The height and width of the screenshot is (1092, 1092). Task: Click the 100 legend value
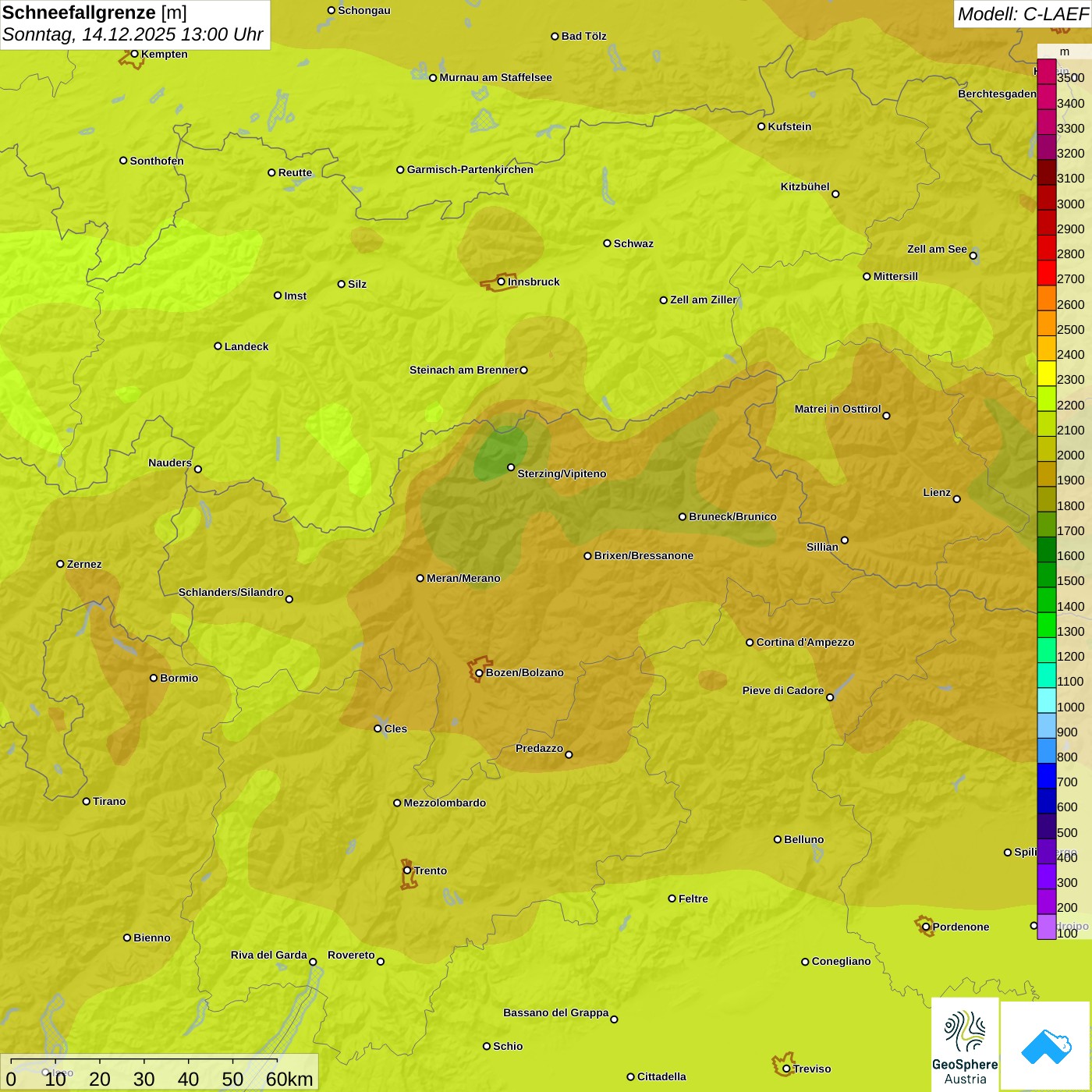[1067, 934]
